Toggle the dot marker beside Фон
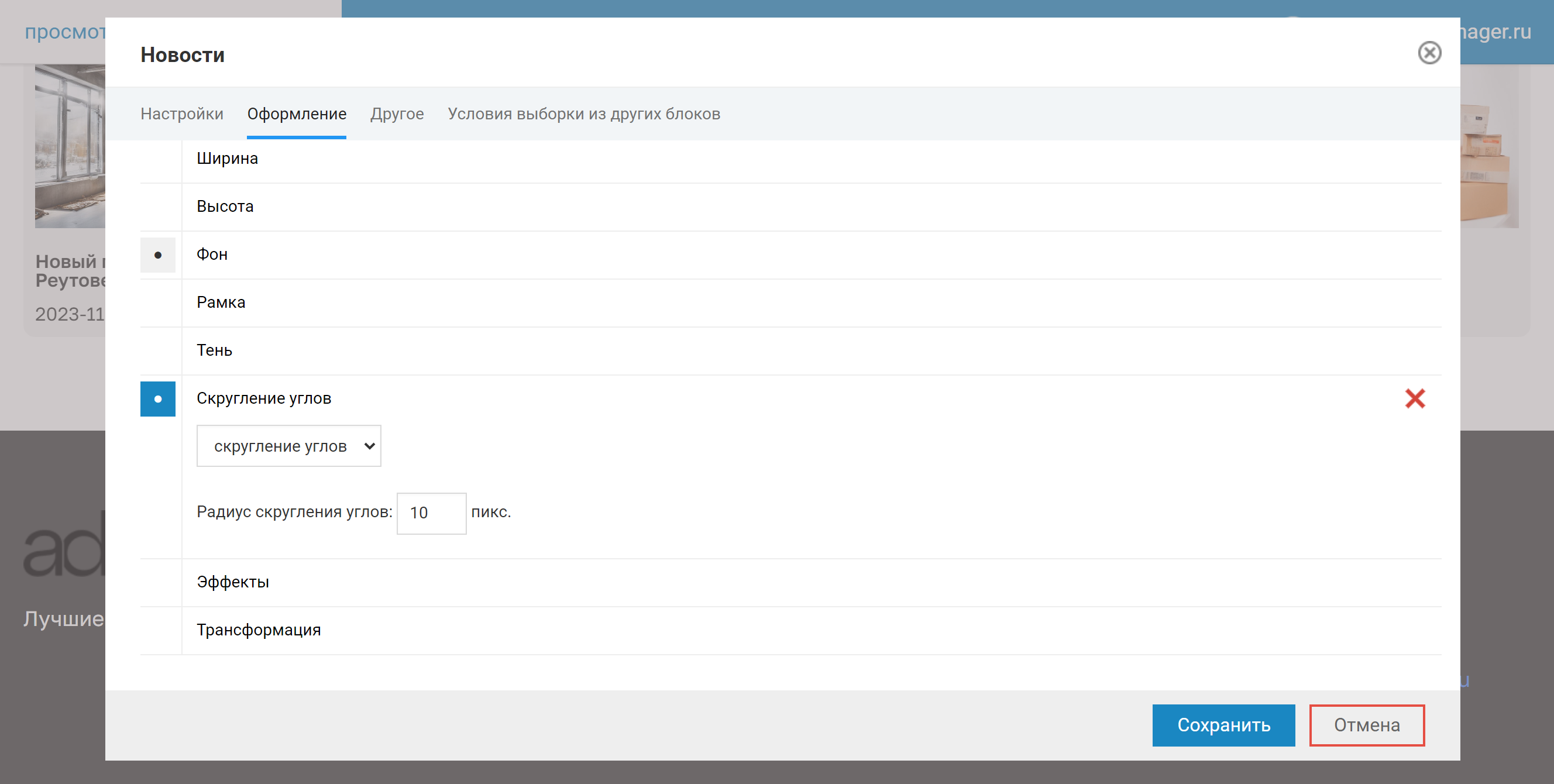The height and width of the screenshot is (784, 1554). (157, 255)
